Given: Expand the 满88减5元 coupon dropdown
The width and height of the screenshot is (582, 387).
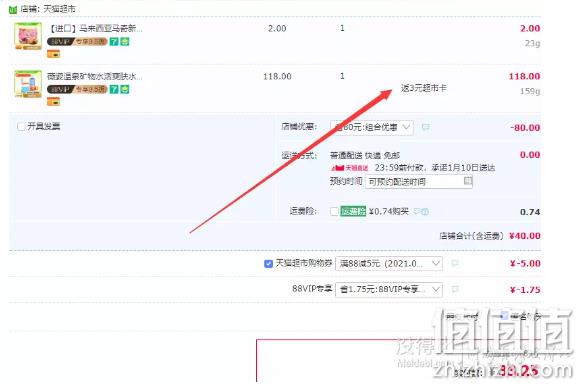Looking at the screenshot, I should [x=389, y=264].
